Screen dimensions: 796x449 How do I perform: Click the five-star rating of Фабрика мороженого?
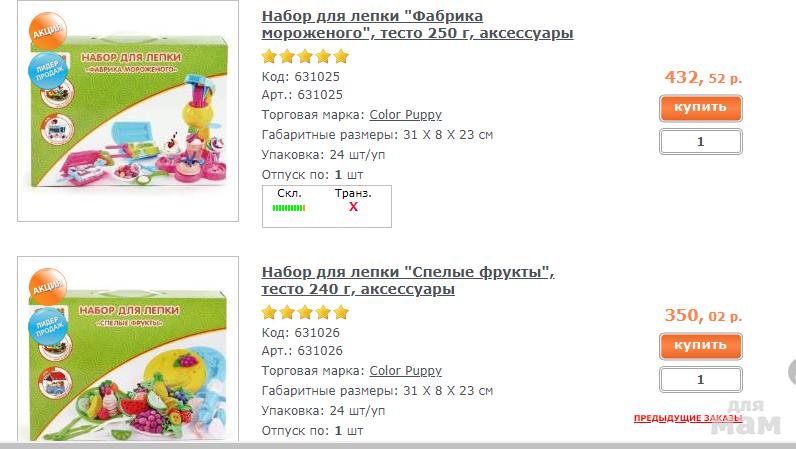[x=305, y=56]
